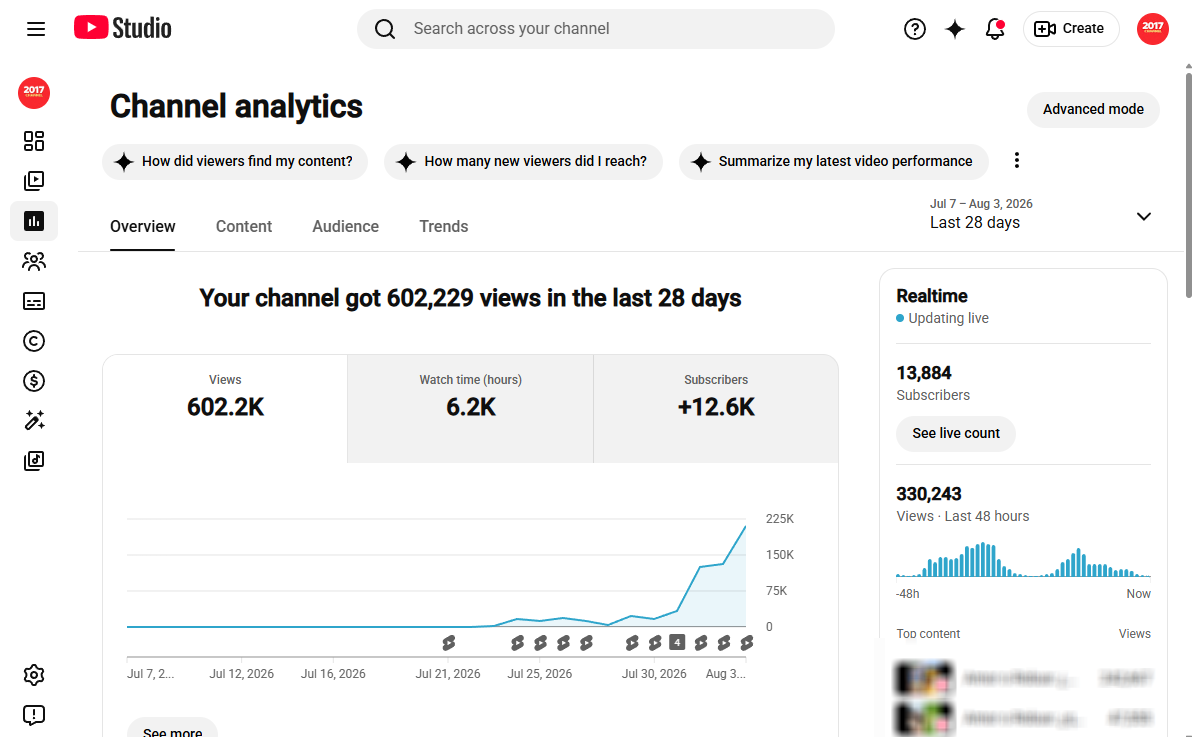Expand the Last 28 days date range

pos(1040,214)
